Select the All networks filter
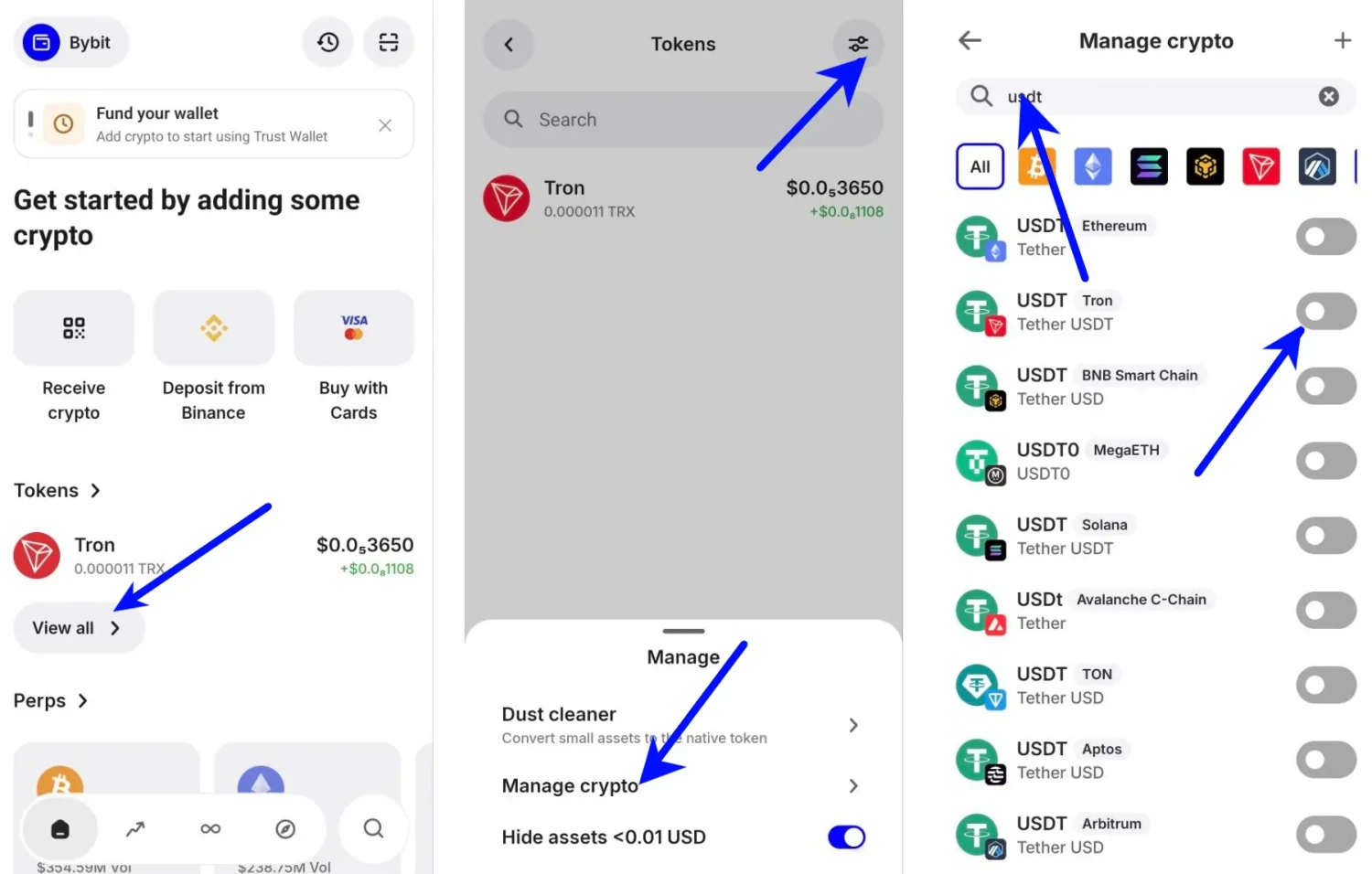The height and width of the screenshot is (874, 1372). [x=981, y=166]
